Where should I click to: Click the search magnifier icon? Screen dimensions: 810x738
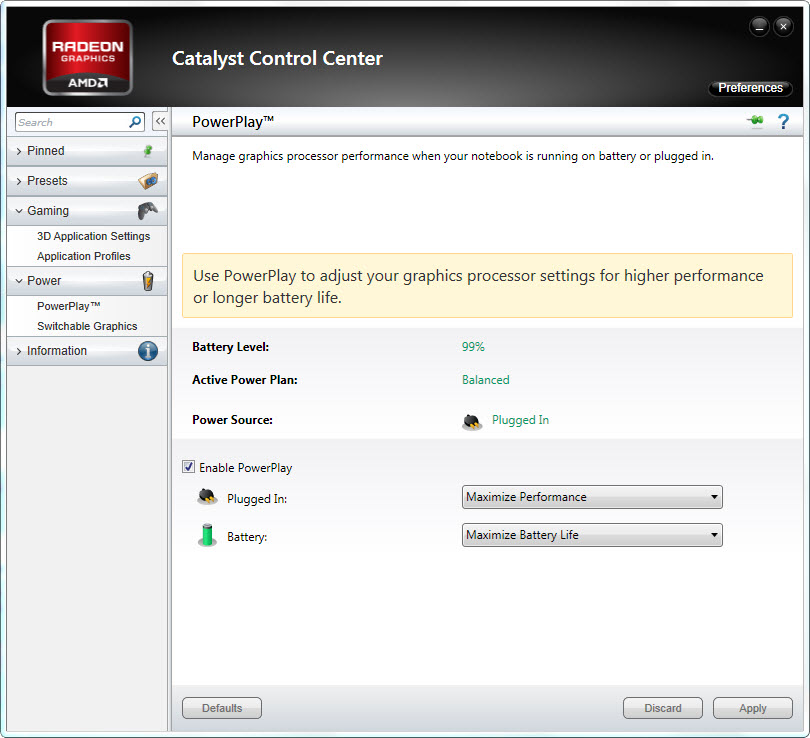pyautogui.click(x=135, y=122)
